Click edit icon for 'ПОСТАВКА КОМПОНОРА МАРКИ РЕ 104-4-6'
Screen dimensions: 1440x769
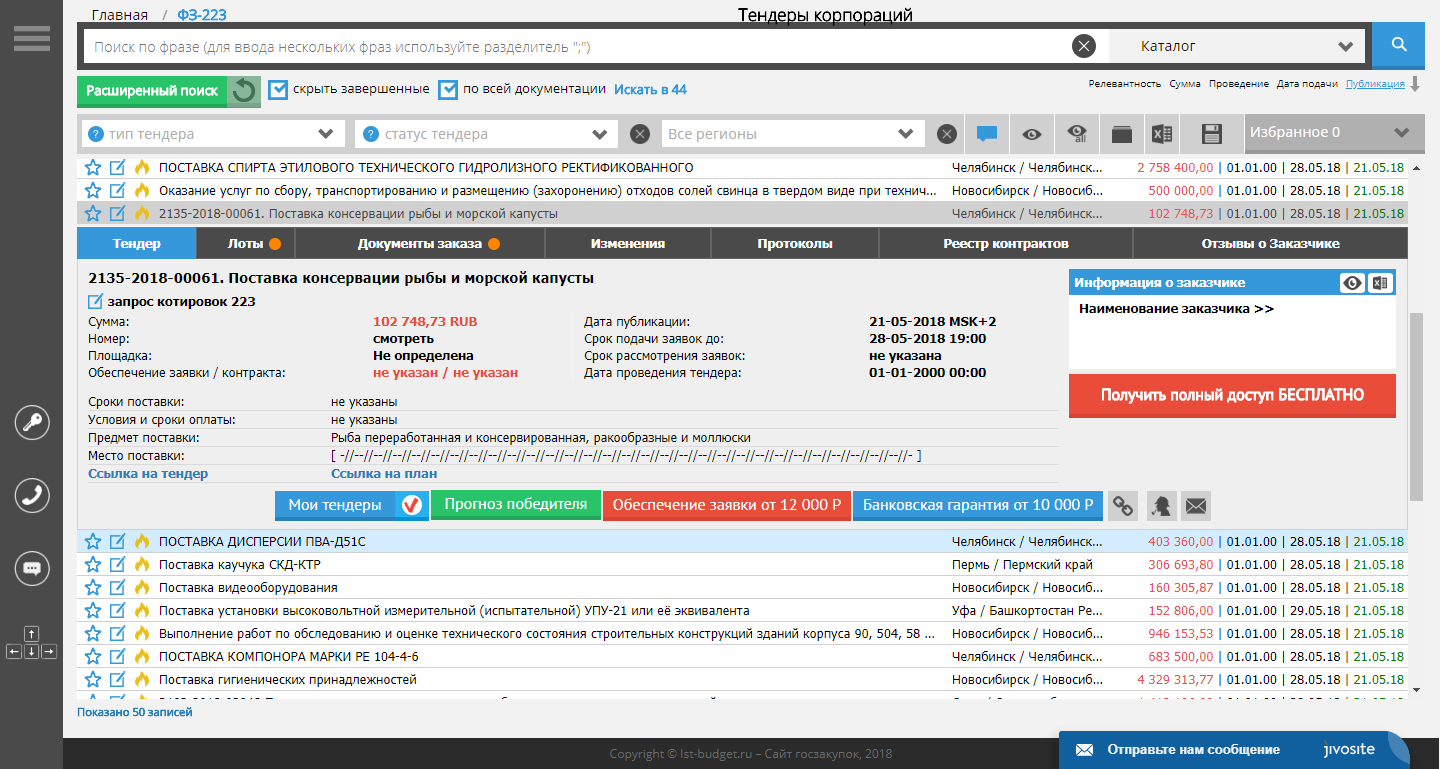point(118,656)
